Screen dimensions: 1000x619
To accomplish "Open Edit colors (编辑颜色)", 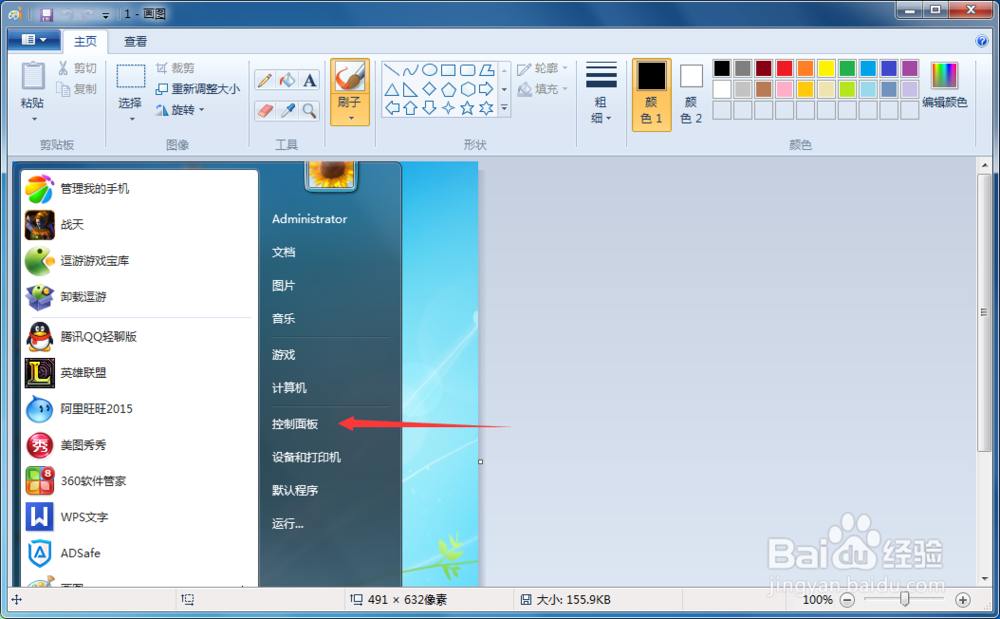I will click(945, 87).
